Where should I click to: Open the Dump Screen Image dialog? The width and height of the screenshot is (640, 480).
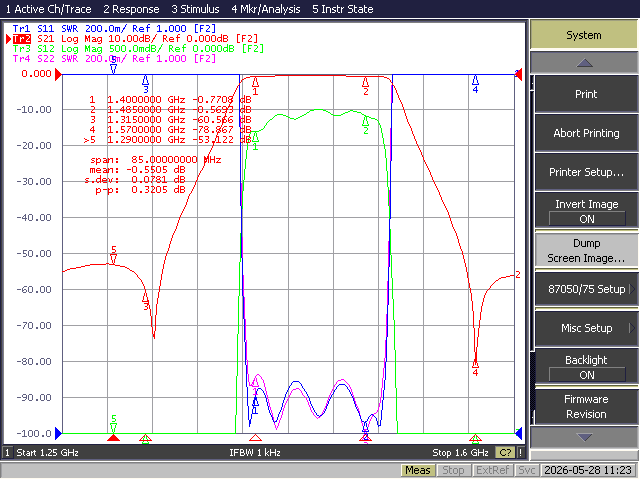pos(586,251)
